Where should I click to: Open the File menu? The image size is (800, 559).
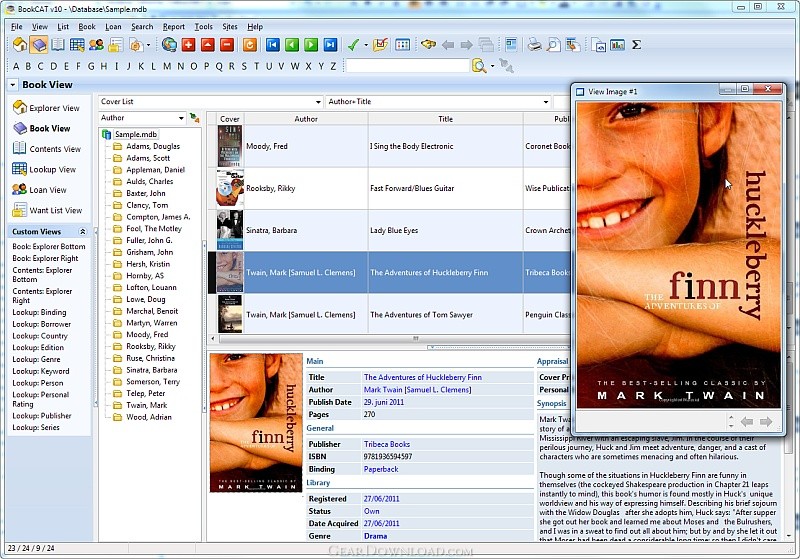pyautogui.click(x=17, y=27)
